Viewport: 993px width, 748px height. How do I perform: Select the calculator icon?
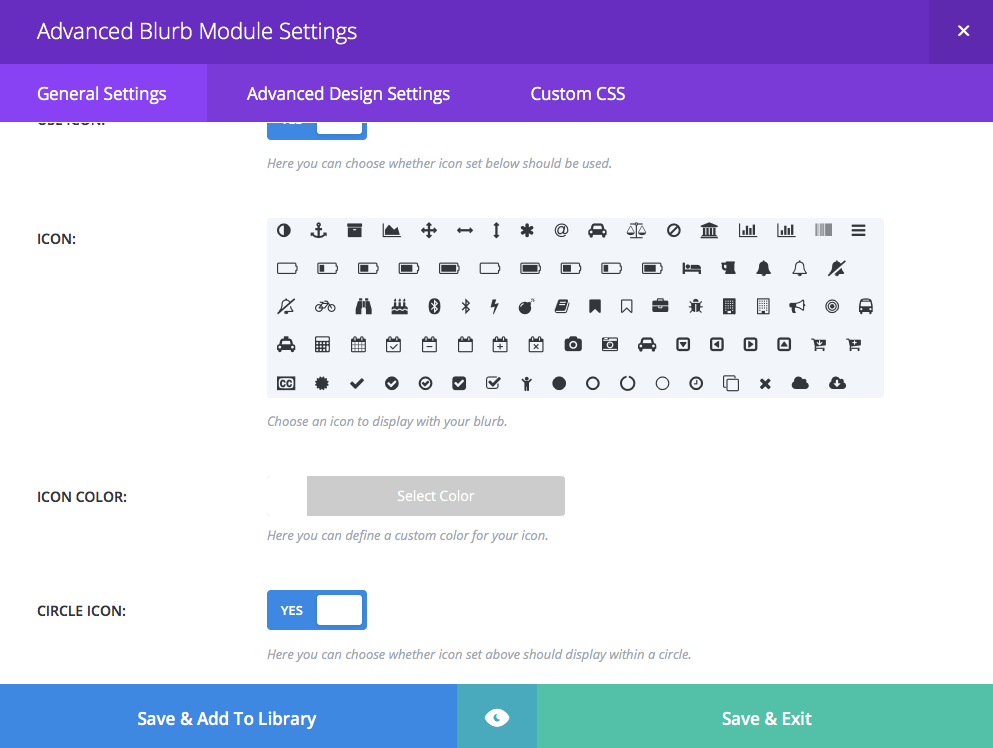coord(323,344)
